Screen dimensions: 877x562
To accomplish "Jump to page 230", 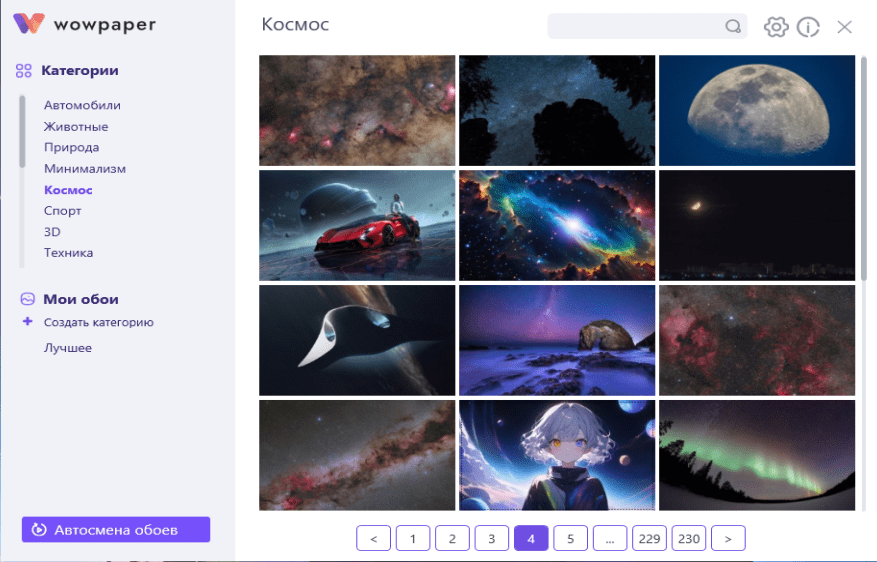I will point(689,539).
